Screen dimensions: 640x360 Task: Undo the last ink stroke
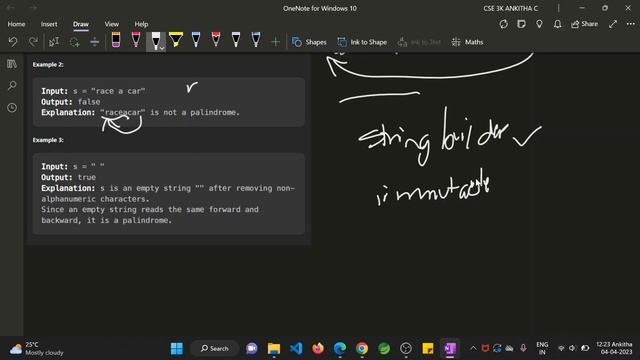13,42
